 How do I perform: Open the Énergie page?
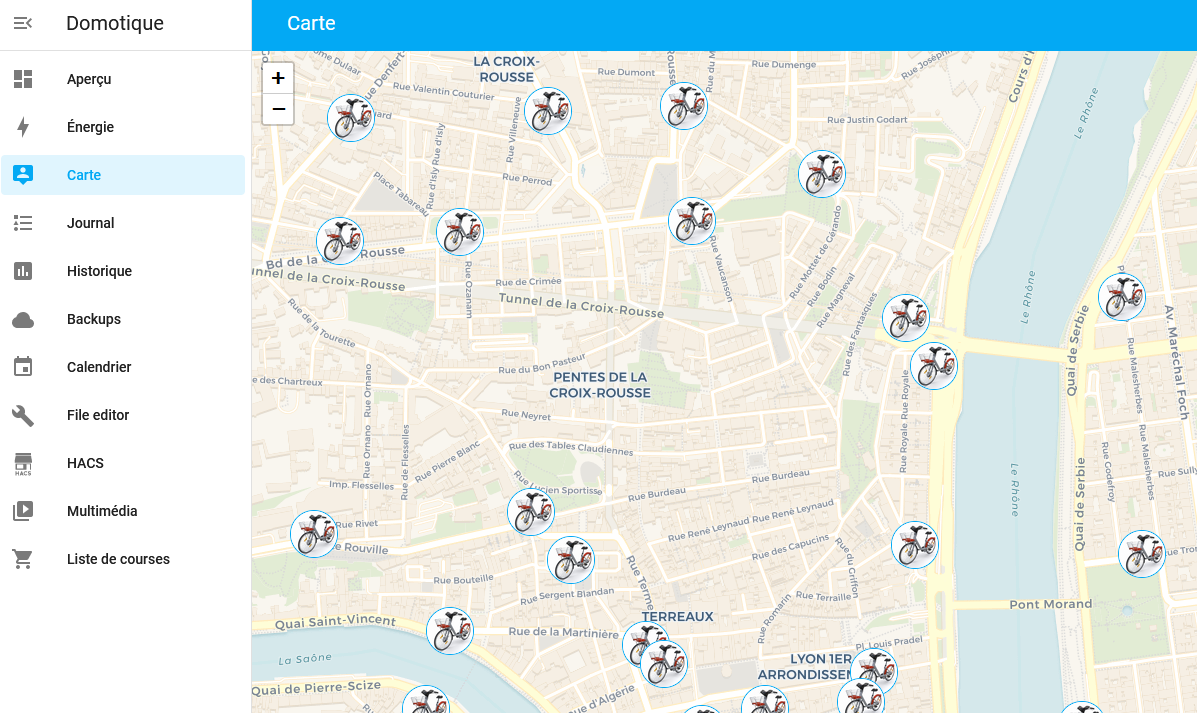pos(123,127)
